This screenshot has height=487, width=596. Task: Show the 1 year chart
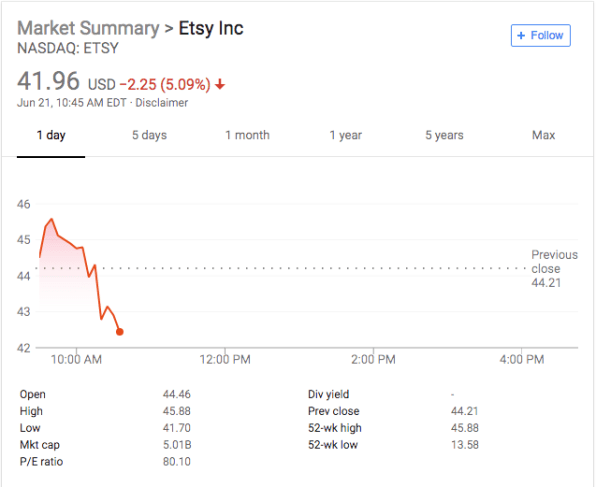point(346,135)
